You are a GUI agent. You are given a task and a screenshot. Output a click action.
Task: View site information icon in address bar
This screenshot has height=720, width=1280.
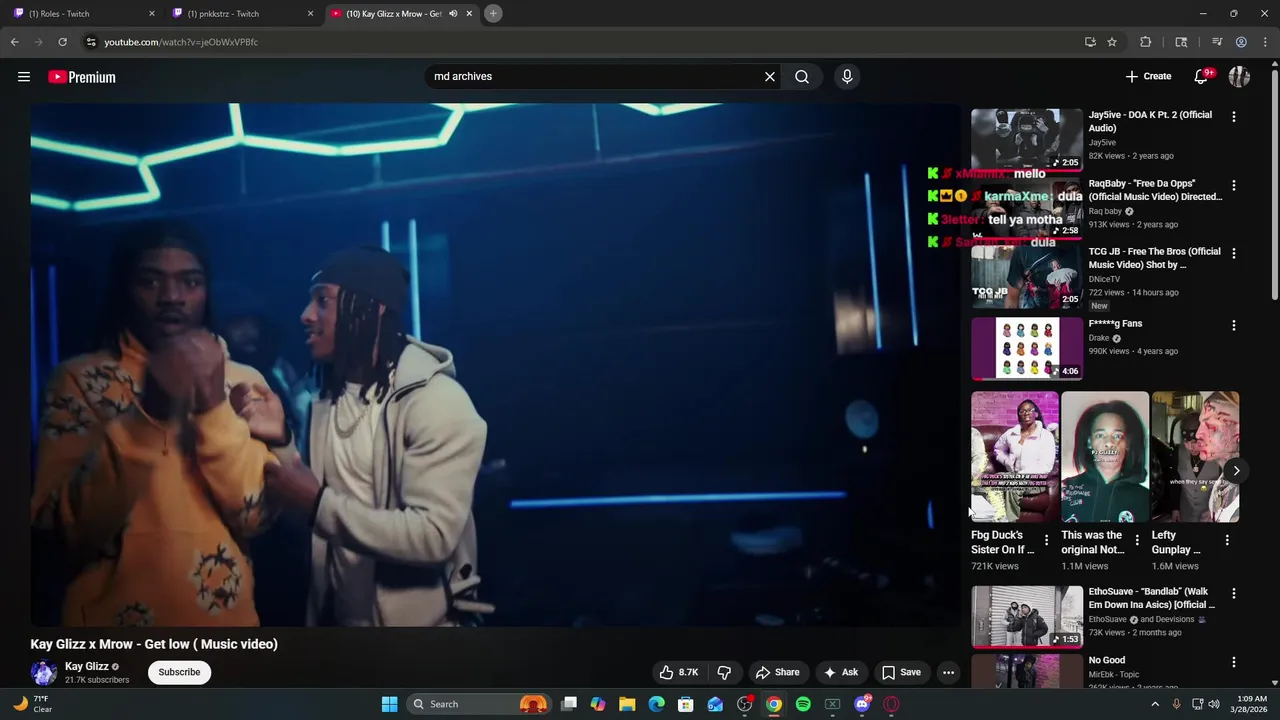point(90,42)
